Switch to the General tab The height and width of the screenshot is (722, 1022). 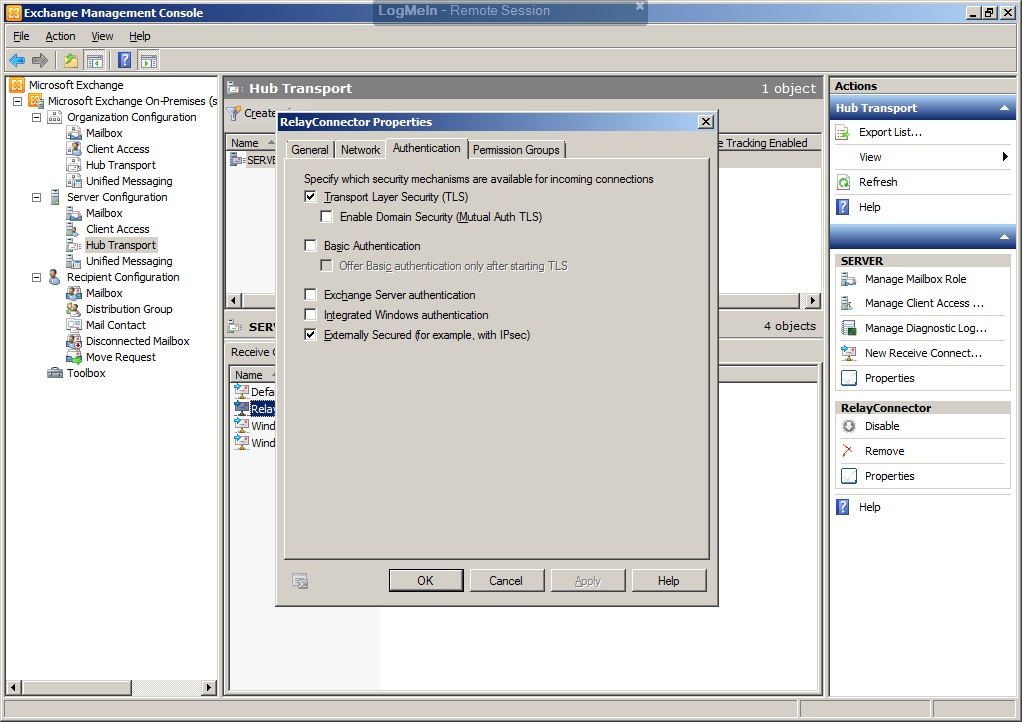click(x=310, y=150)
